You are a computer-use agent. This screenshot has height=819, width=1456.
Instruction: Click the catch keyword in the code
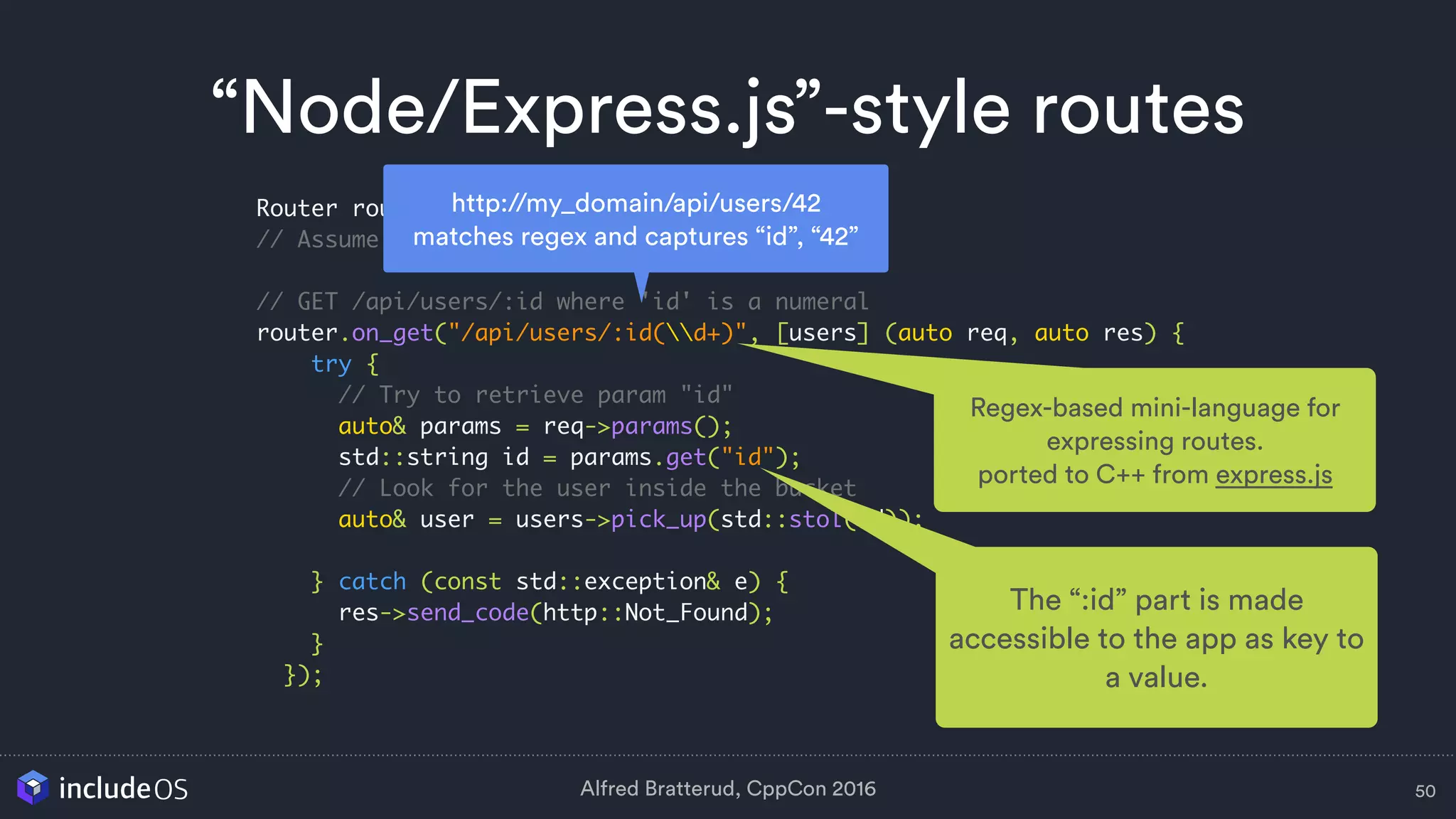click(372, 582)
